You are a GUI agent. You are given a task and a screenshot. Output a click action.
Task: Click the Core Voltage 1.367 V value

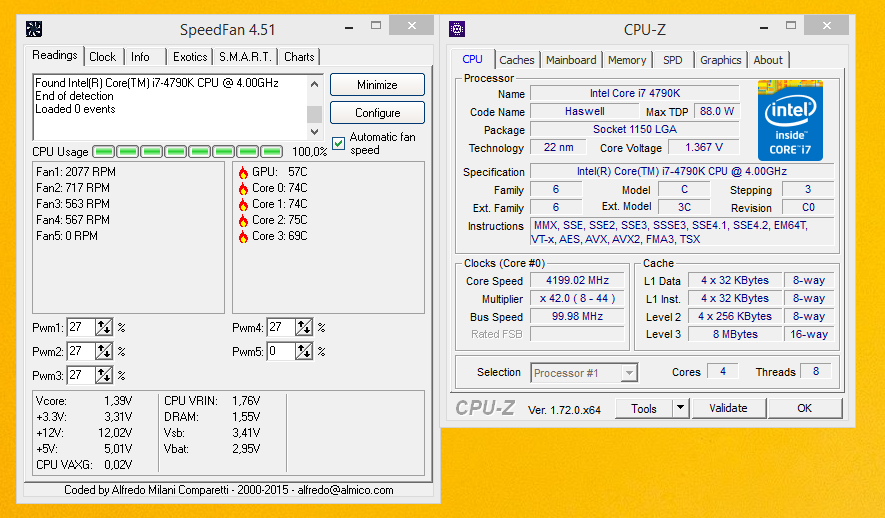point(704,147)
